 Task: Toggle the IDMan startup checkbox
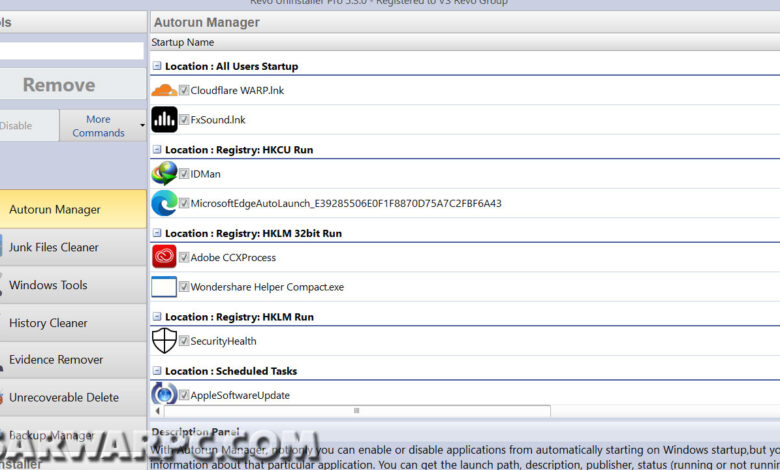click(184, 174)
